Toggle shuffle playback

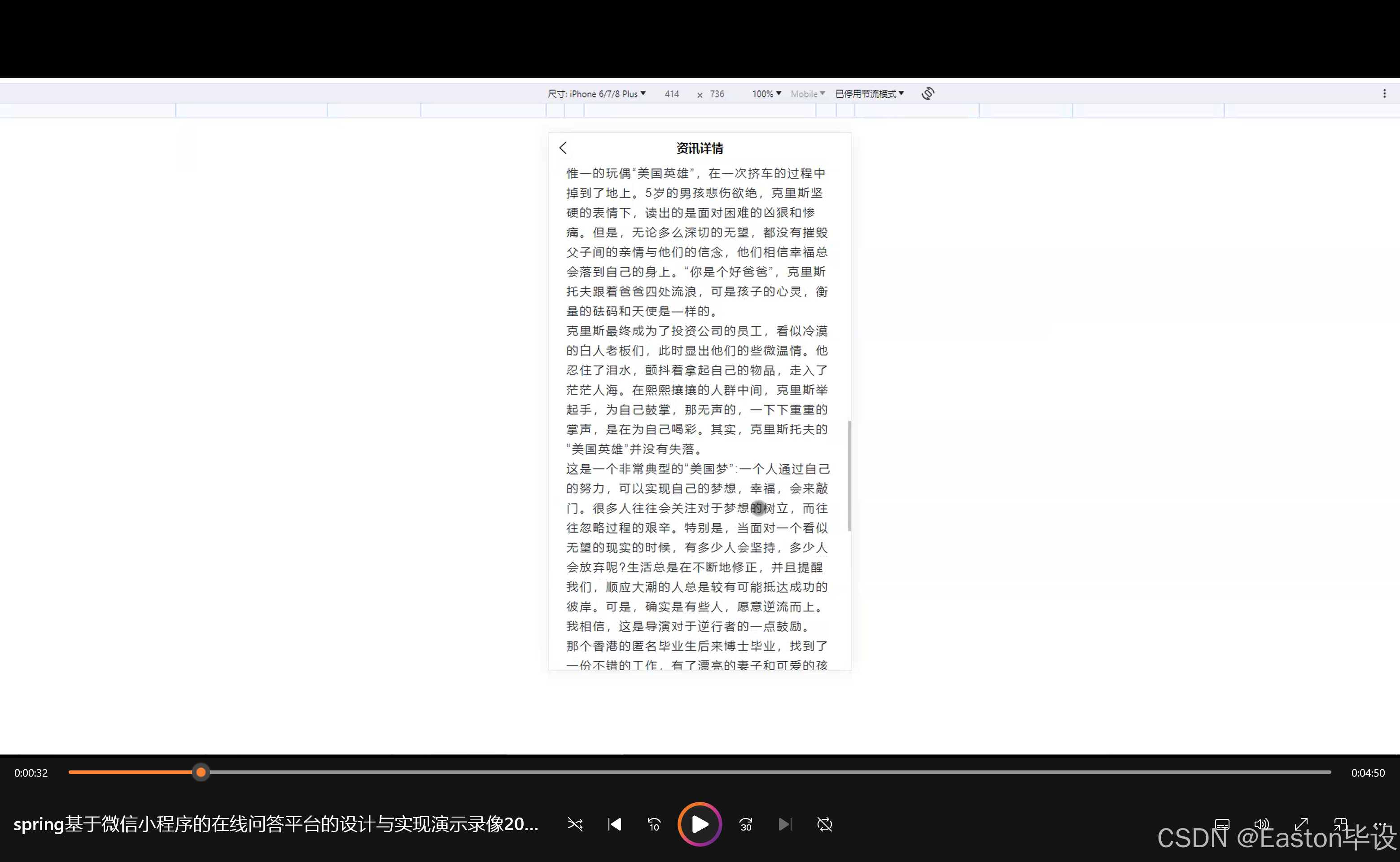tap(575, 824)
